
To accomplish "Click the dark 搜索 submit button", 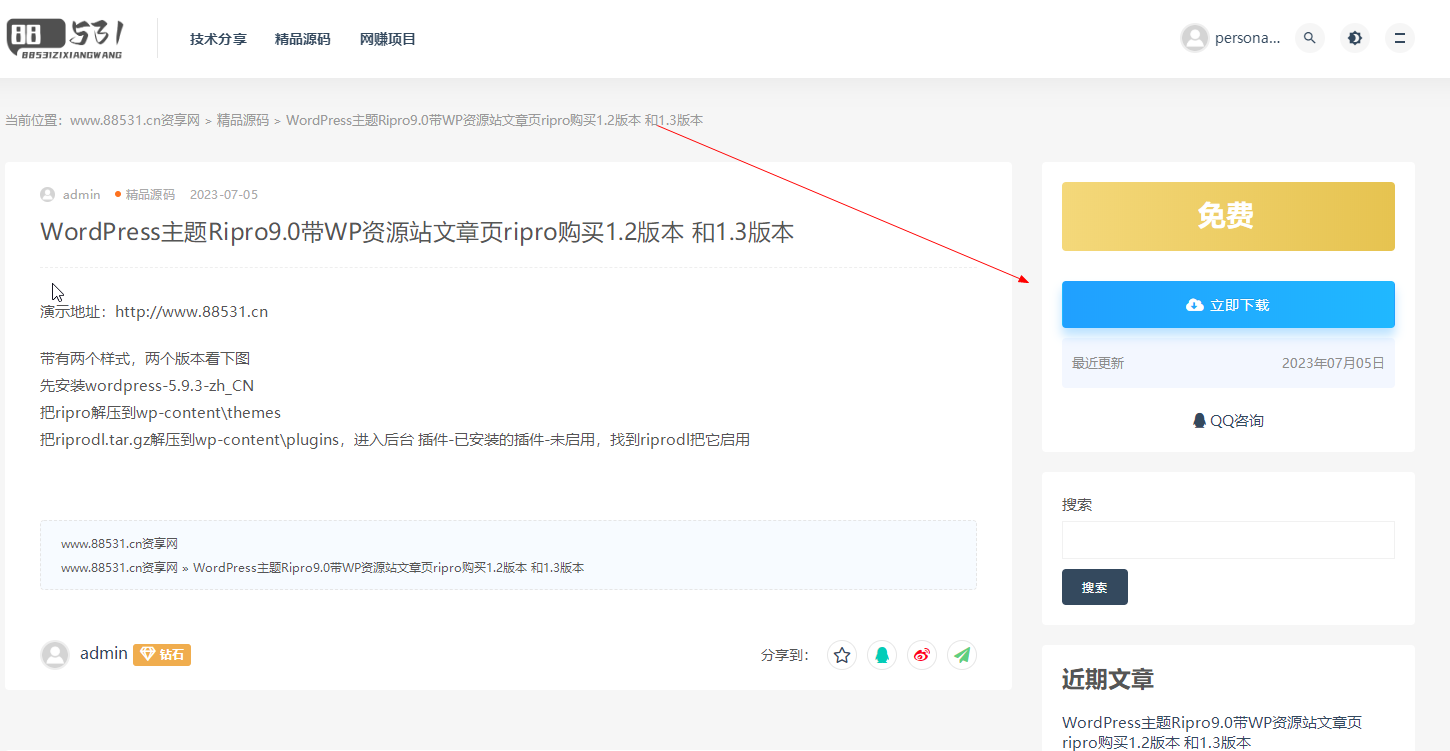I will (1095, 587).
